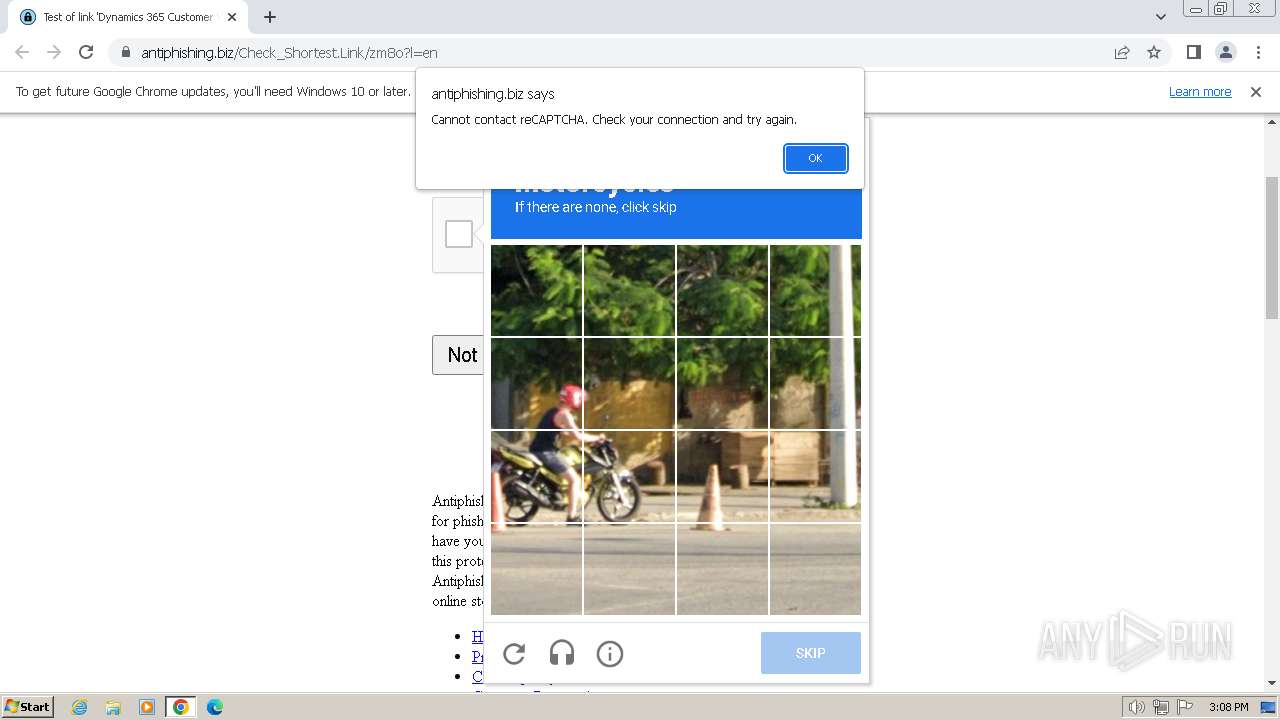Share this page icon

(x=1122, y=52)
